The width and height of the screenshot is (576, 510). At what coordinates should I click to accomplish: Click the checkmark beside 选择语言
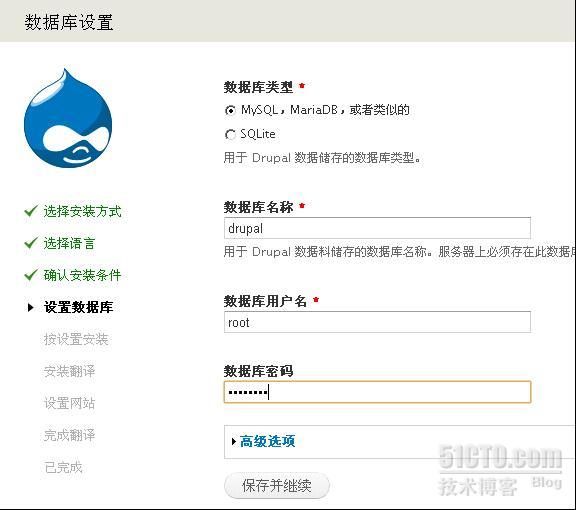pos(31,243)
